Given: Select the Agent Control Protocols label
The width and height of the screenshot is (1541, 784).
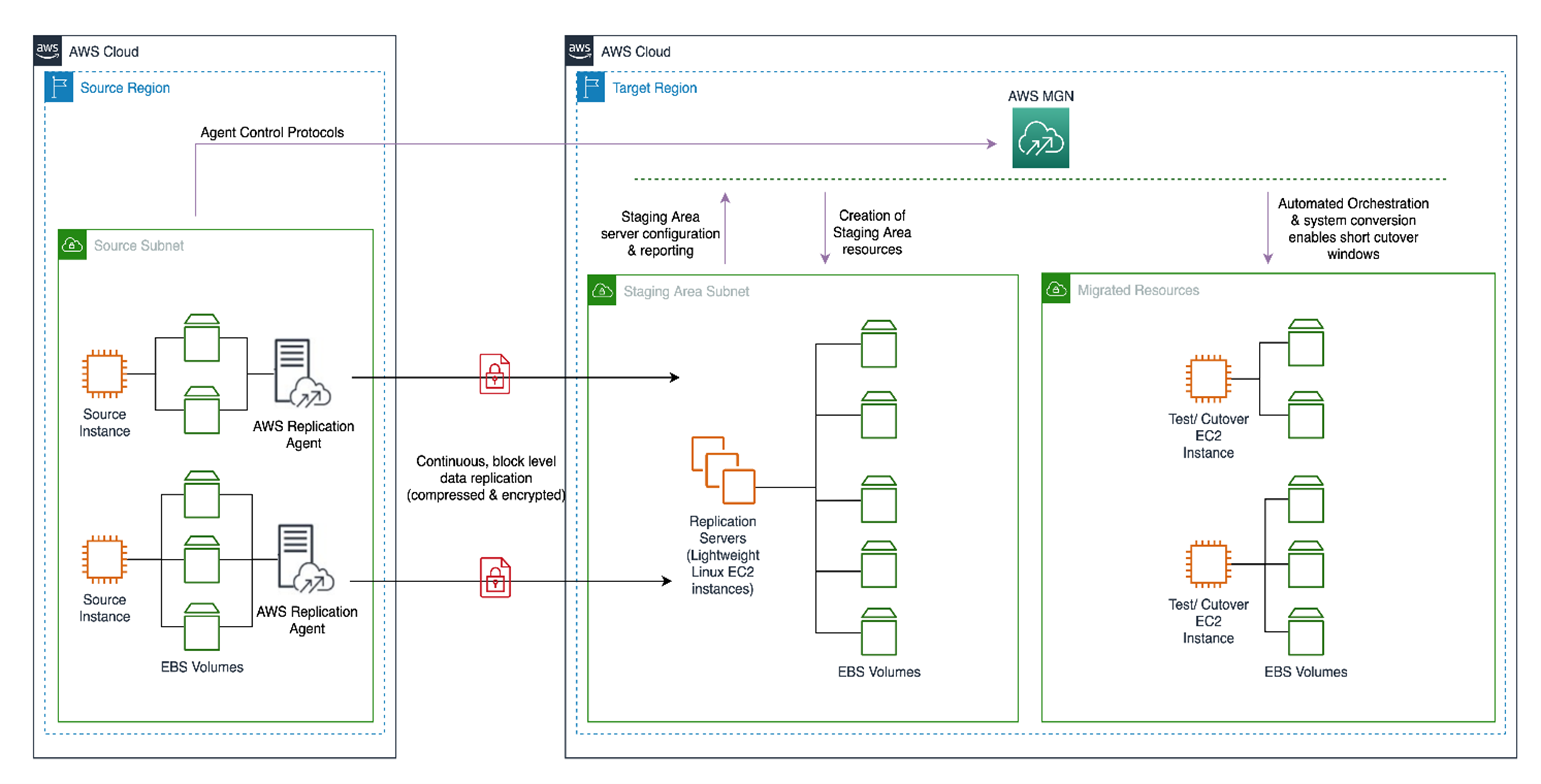Looking at the screenshot, I should click(273, 131).
